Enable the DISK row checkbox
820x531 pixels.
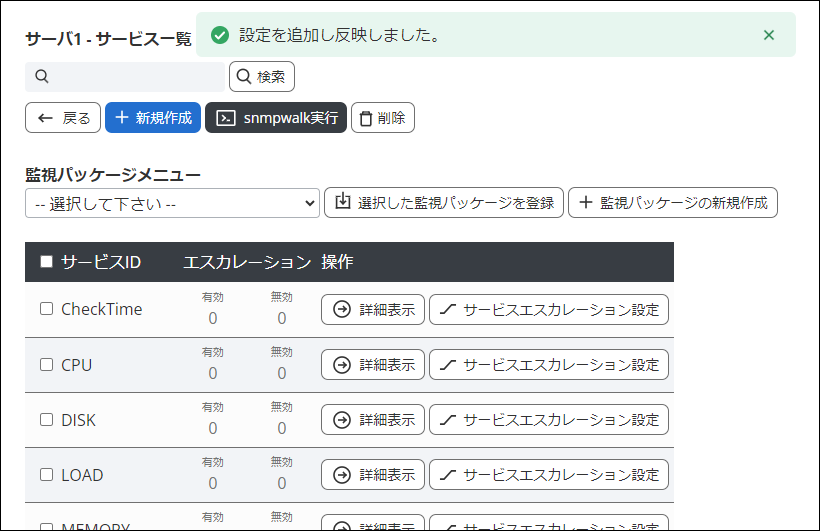(46, 420)
